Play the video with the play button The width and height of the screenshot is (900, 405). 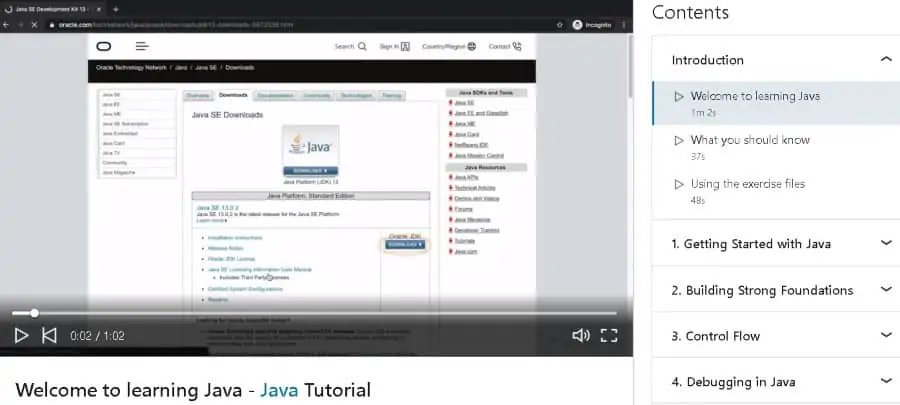click(21, 336)
